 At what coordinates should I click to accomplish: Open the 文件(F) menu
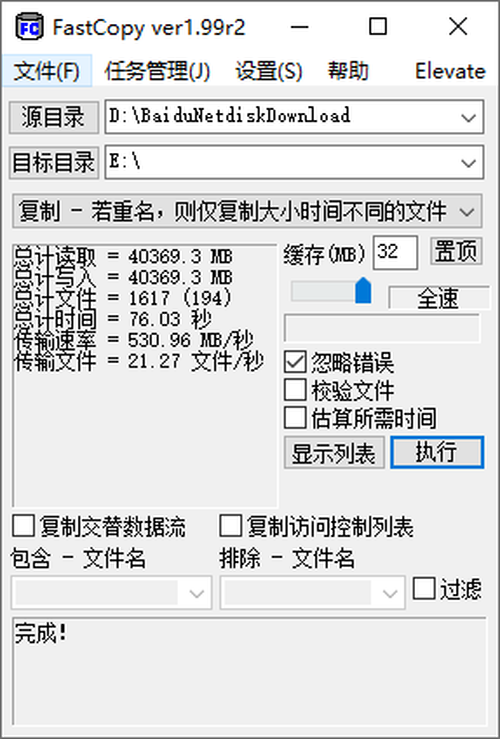47,71
